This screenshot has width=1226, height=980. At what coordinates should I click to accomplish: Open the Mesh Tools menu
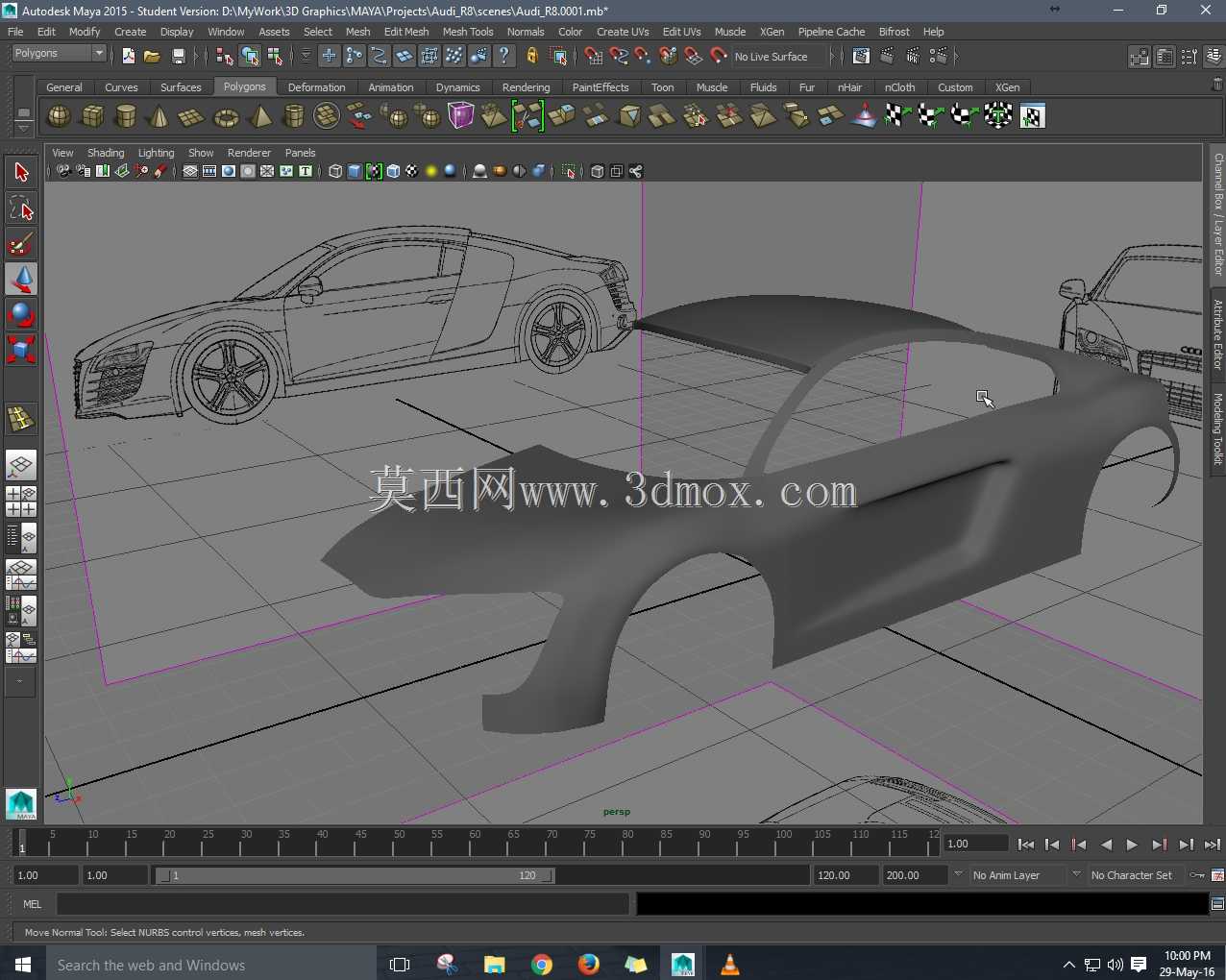pyautogui.click(x=468, y=32)
